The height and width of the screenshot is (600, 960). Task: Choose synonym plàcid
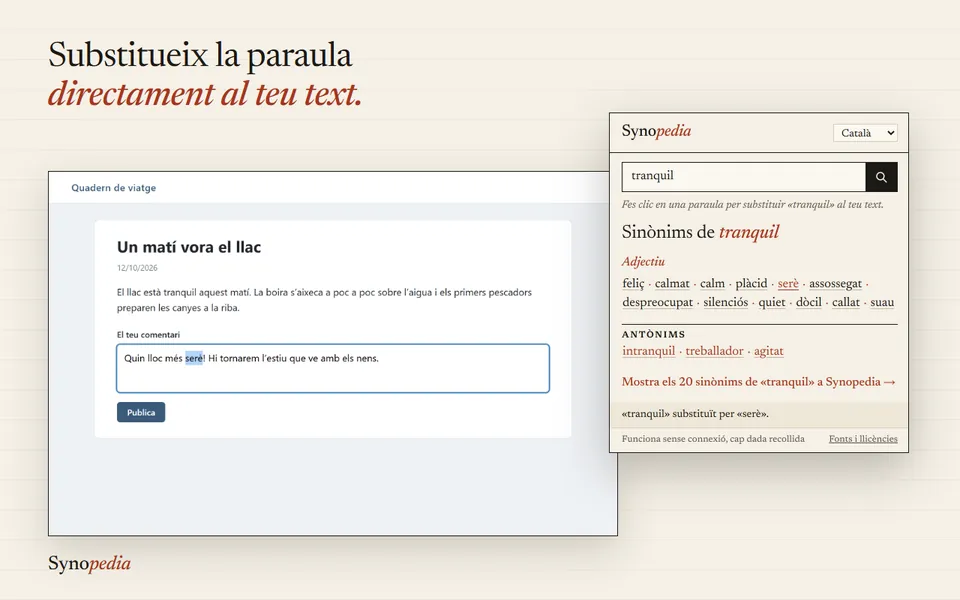pyautogui.click(x=751, y=283)
